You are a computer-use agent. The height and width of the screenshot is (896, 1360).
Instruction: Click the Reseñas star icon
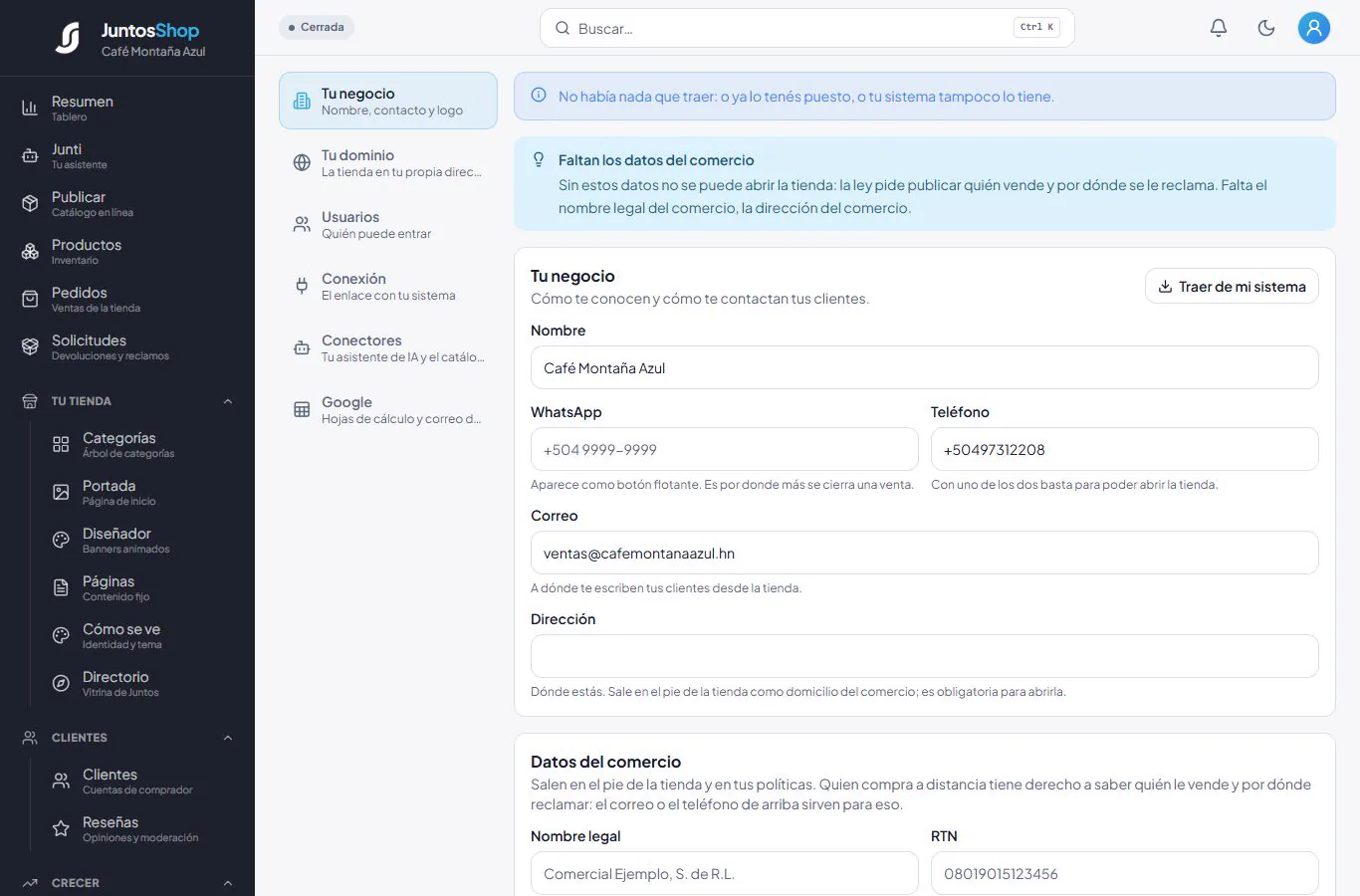tap(61, 828)
